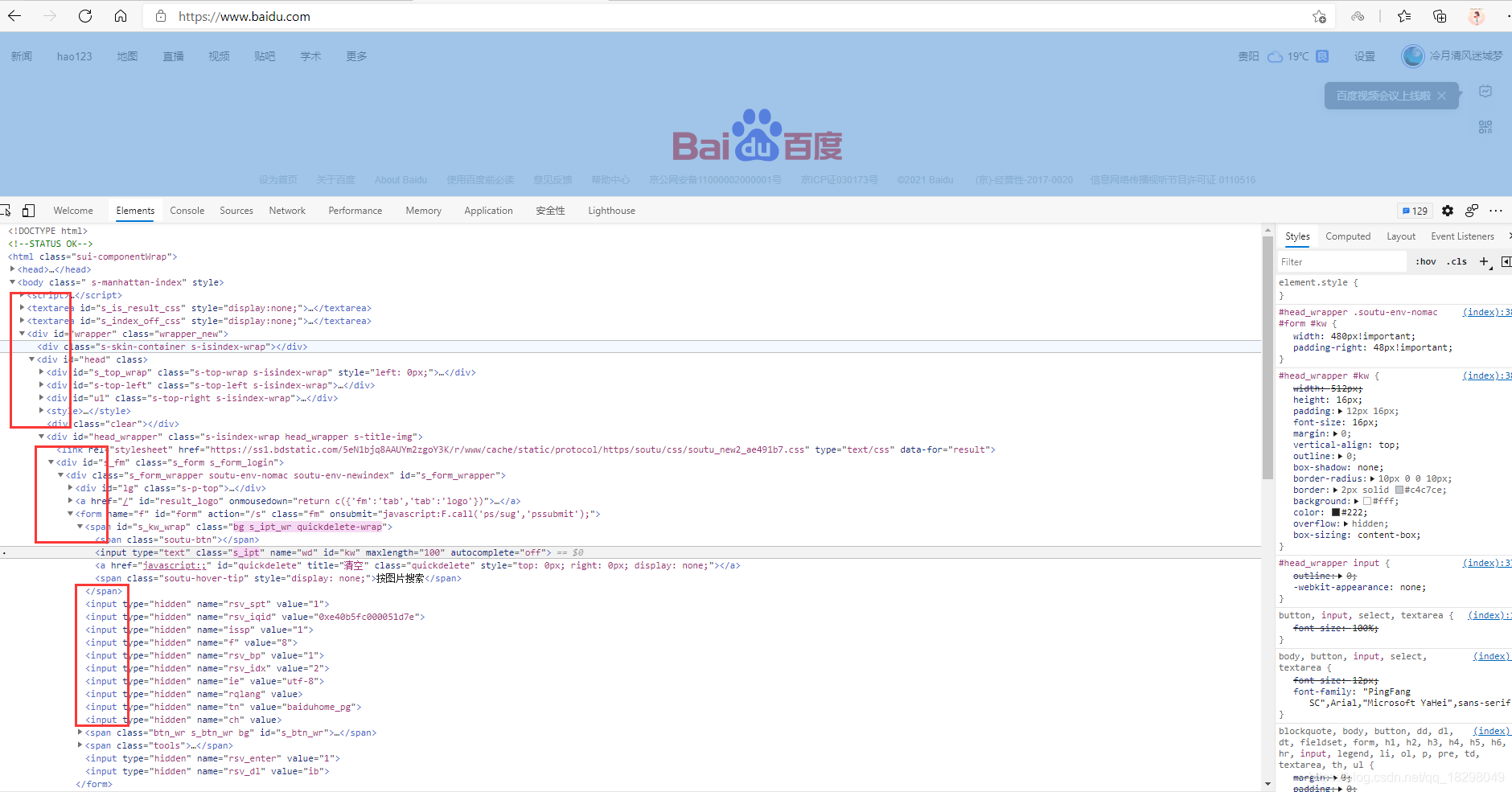
Task: Collapse the div id=head_wrapper node
Action: point(42,437)
